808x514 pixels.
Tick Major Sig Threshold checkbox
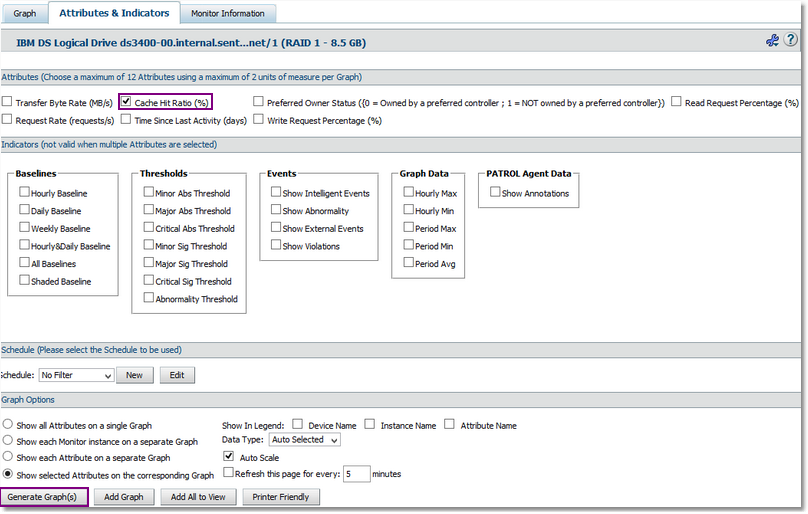148,262
